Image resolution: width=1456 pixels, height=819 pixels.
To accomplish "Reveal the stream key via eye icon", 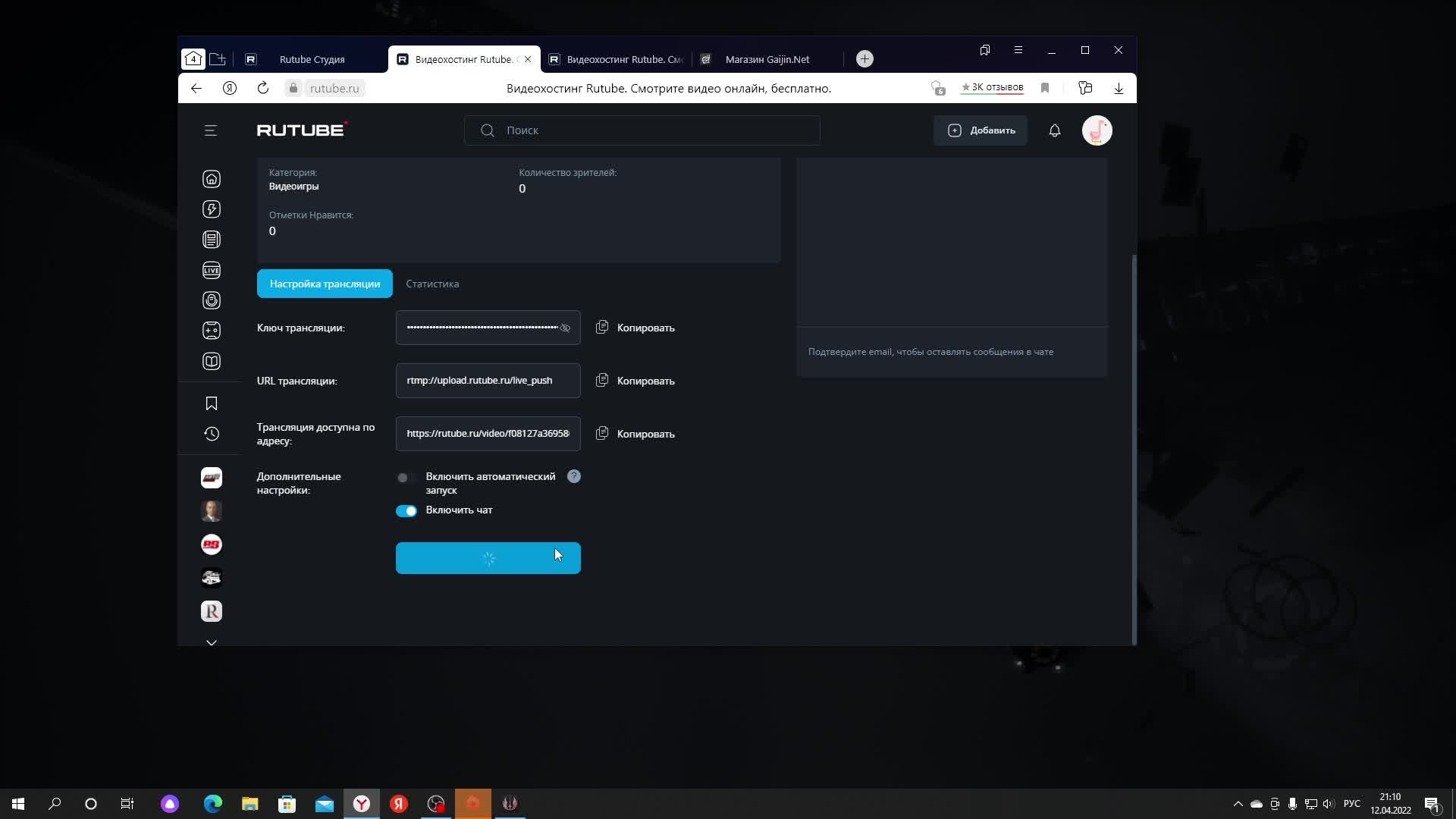I will (x=565, y=328).
